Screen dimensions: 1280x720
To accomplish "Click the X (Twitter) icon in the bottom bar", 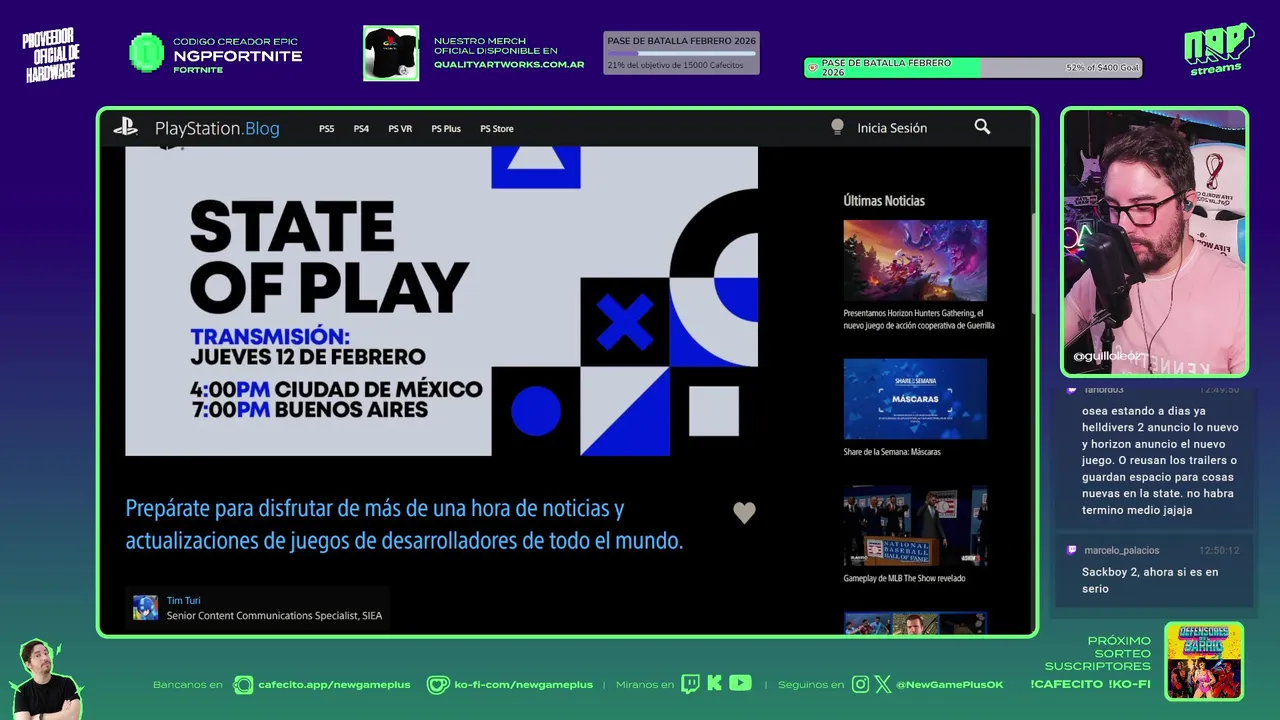I will 883,684.
